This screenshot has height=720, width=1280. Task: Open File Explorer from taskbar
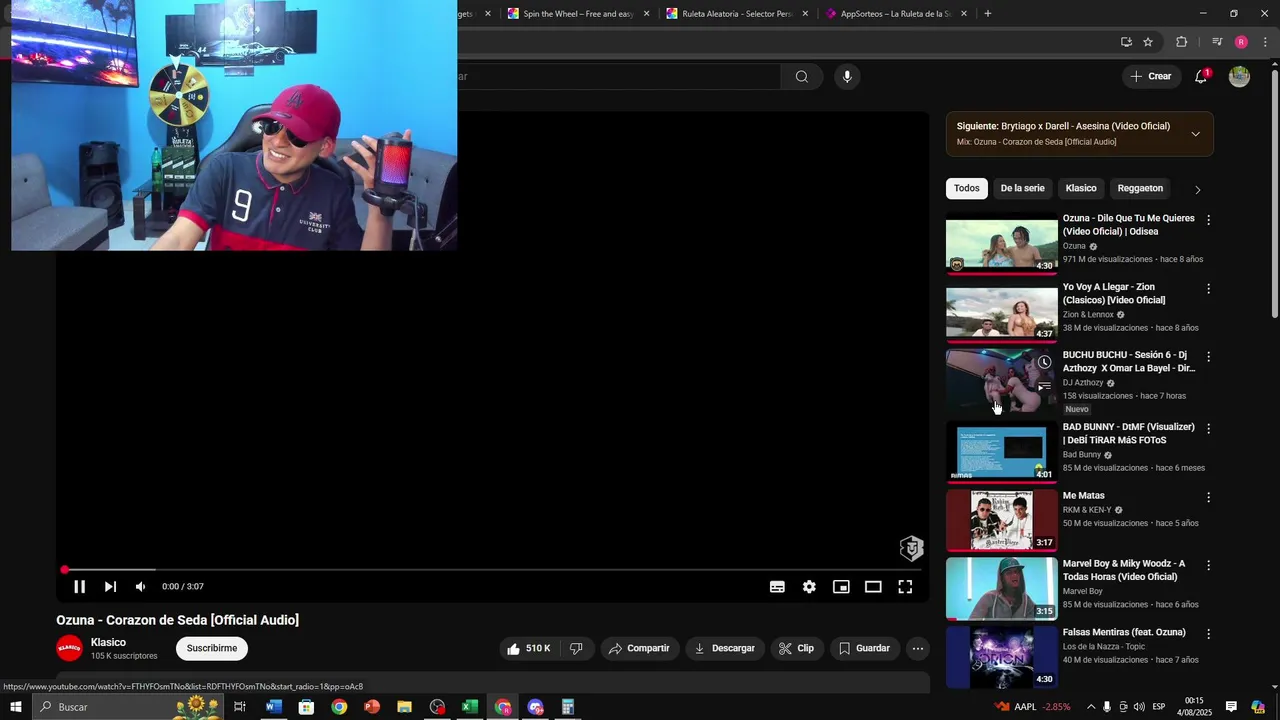point(405,707)
